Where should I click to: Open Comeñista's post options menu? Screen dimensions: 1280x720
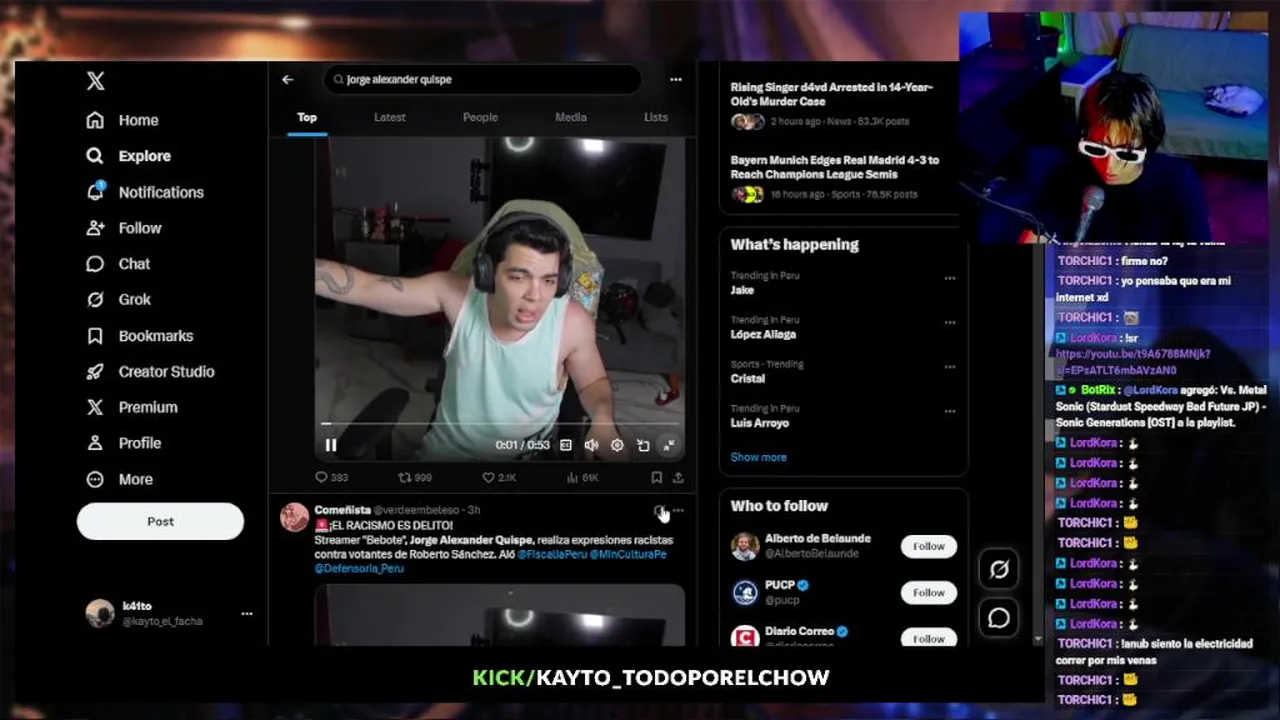coord(678,511)
